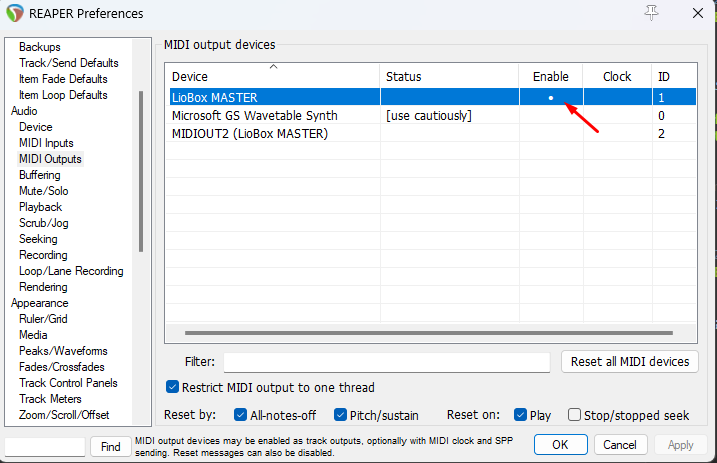
Task: Click the Find button
Action: coord(111,447)
